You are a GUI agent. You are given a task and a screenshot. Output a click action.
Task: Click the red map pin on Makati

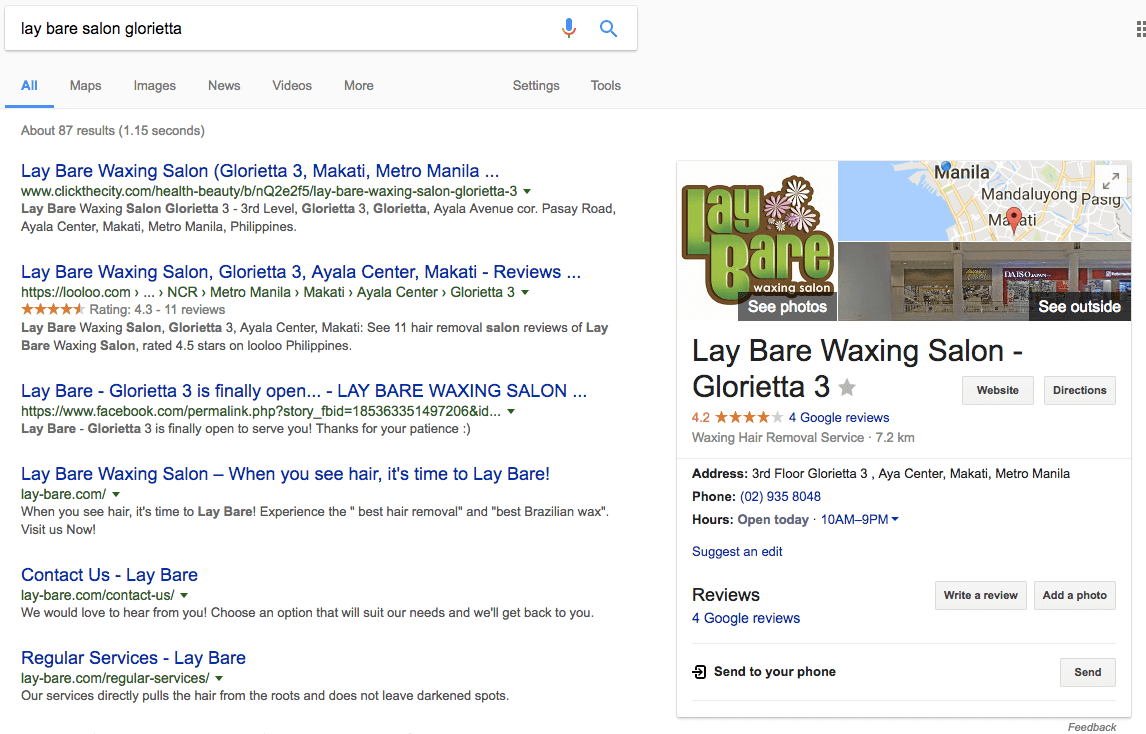(x=1013, y=219)
